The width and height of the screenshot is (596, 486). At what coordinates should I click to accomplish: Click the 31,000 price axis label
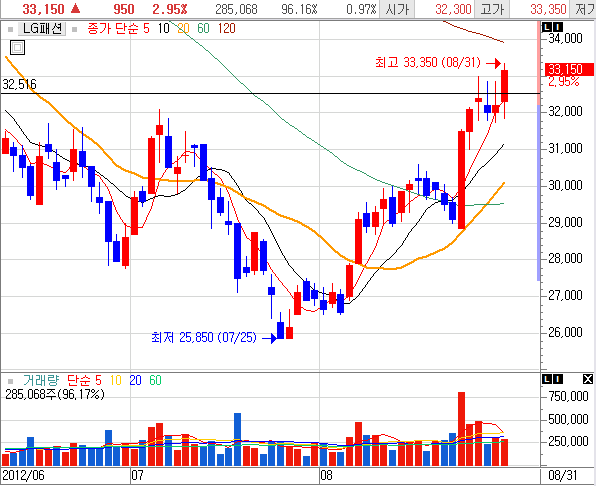tap(565, 148)
